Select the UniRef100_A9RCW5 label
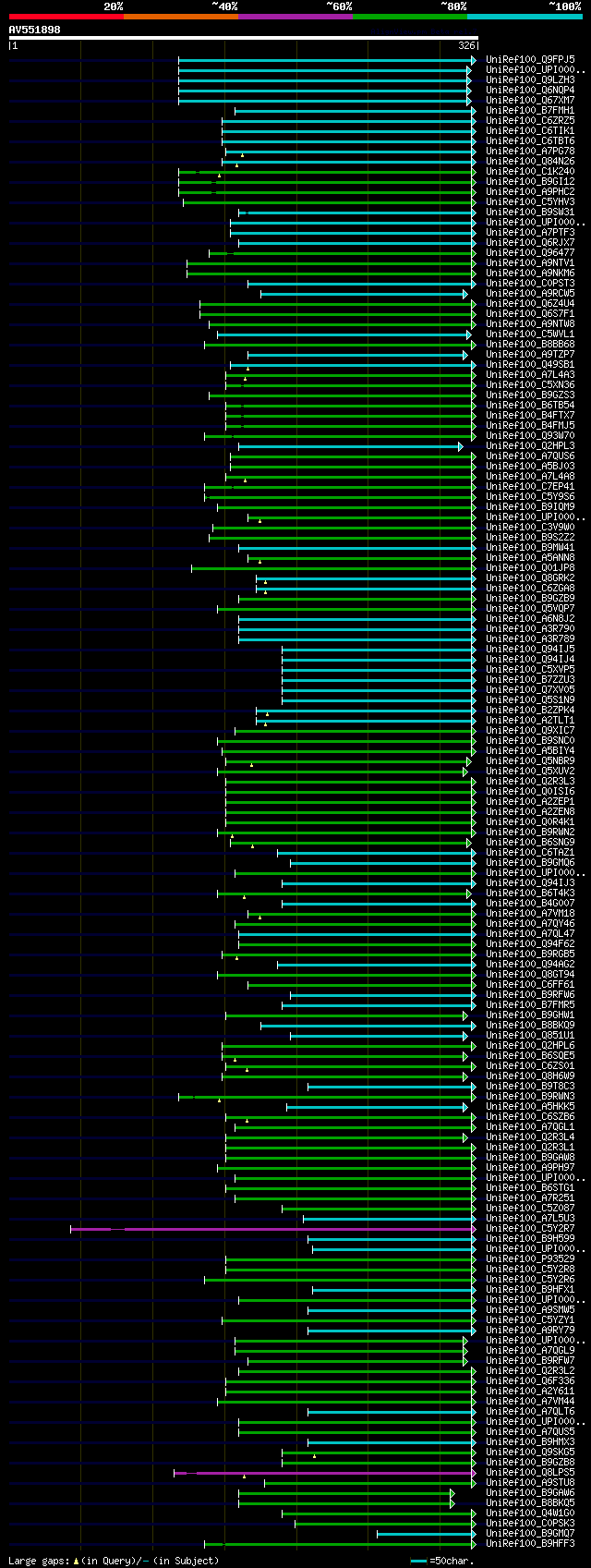The width and height of the screenshot is (591, 1568). point(530,294)
